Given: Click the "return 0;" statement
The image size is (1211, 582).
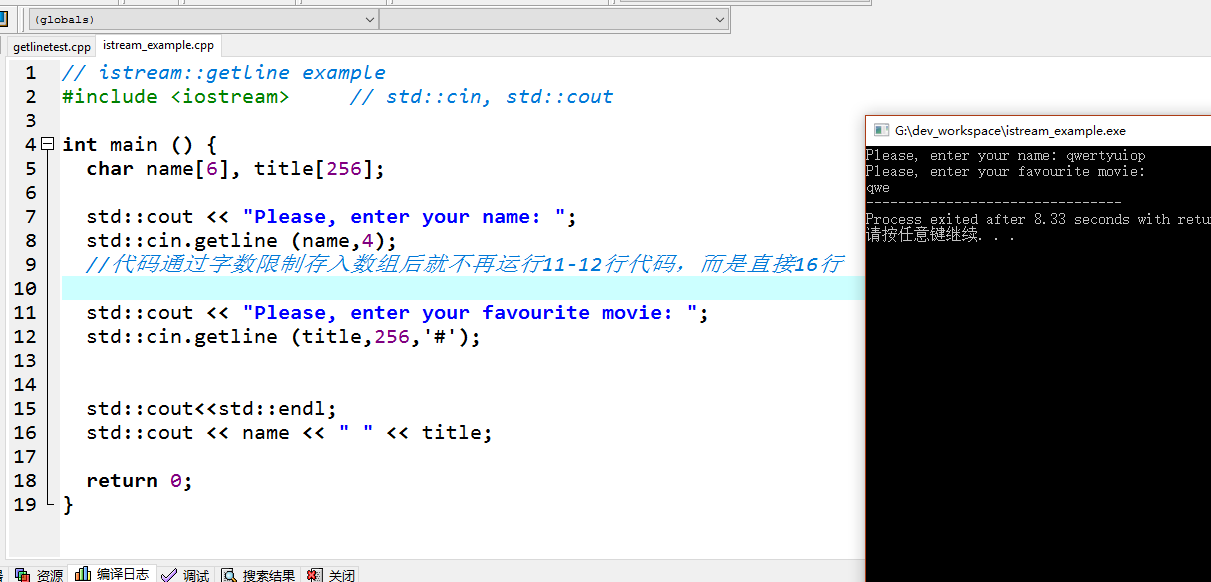Looking at the screenshot, I should (x=139, y=481).
